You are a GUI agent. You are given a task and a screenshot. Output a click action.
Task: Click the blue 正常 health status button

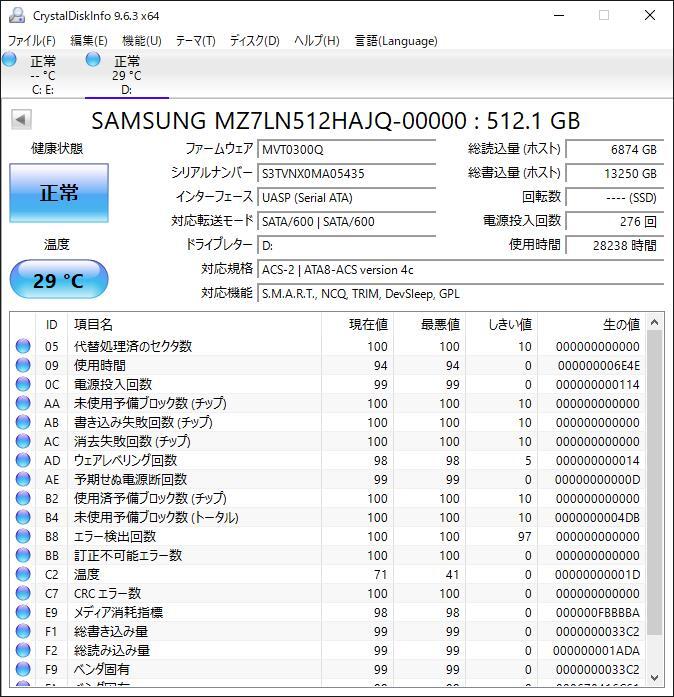point(59,192)
